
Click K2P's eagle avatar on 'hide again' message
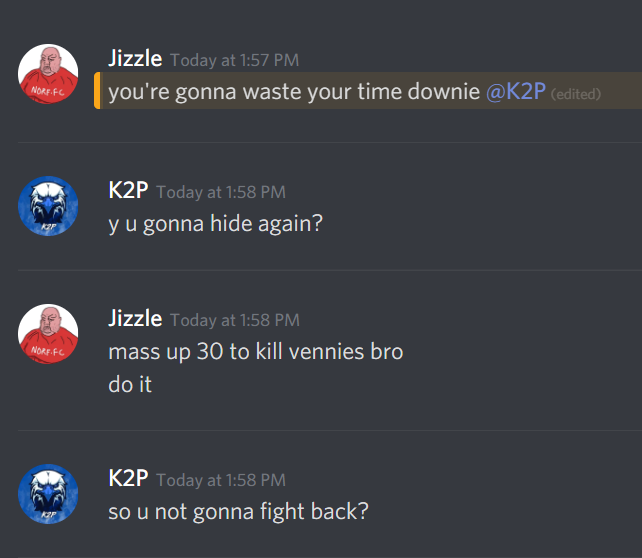click(48, 206)
